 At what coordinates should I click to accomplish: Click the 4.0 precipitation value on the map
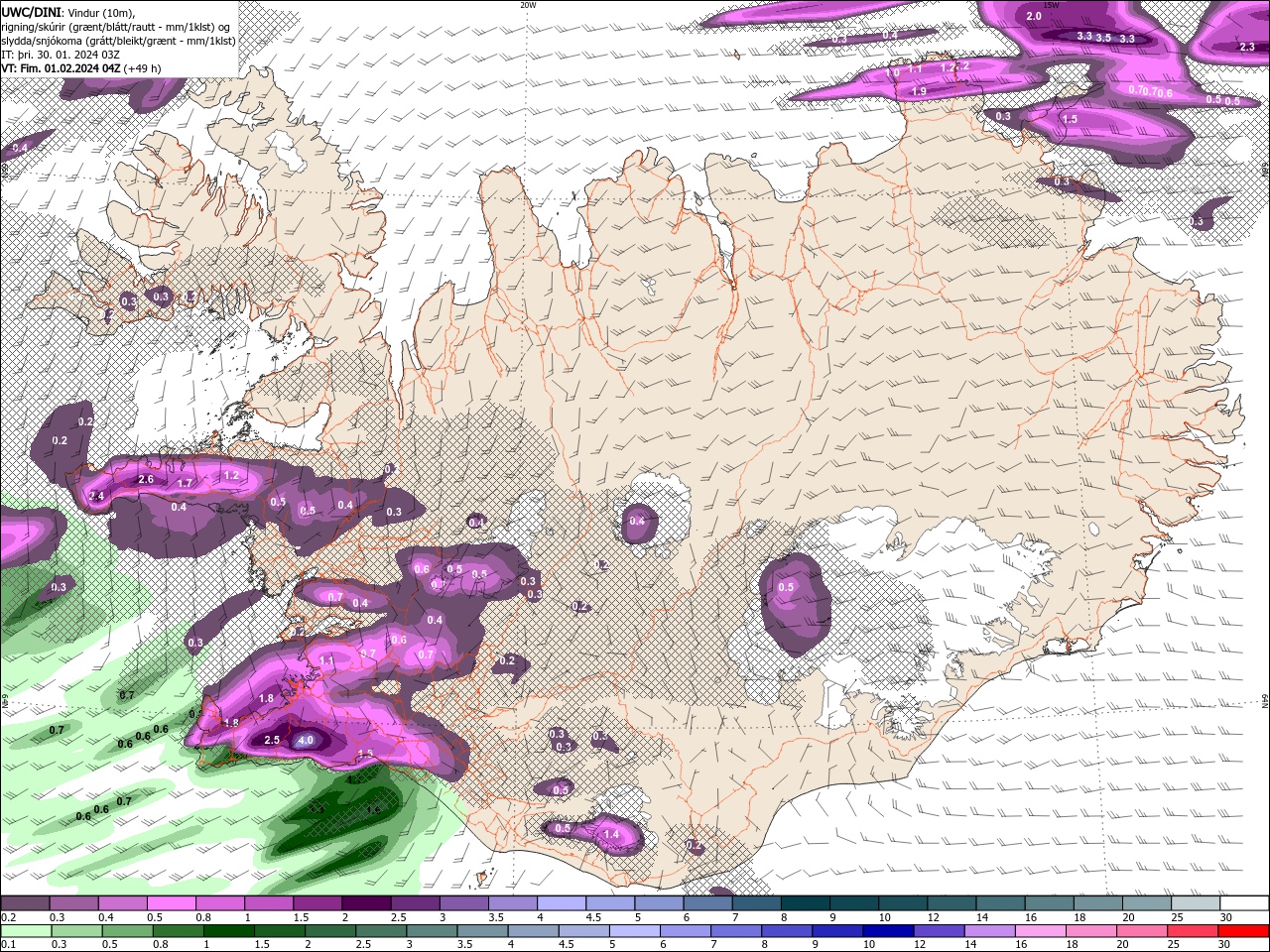pos(306,740)
